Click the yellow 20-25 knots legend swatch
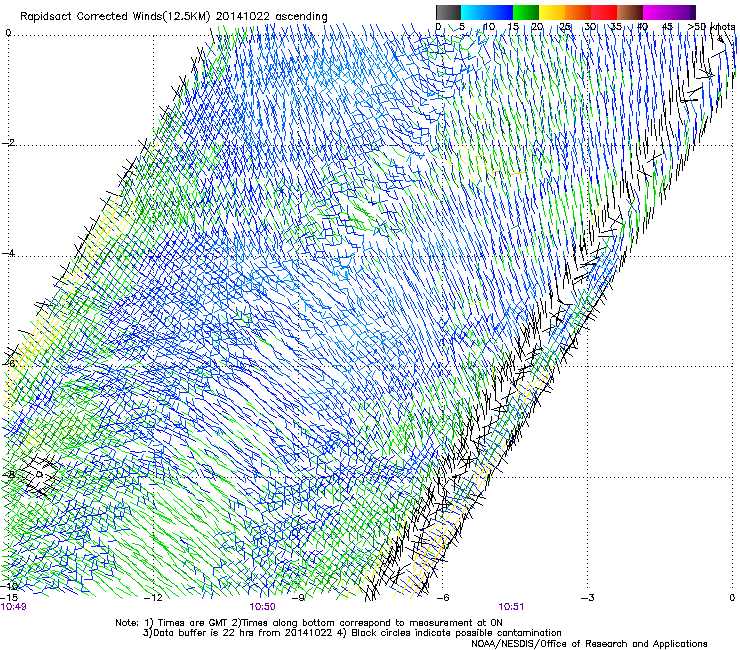This screenshot has width=740, height=650. (x=552, y=12)
